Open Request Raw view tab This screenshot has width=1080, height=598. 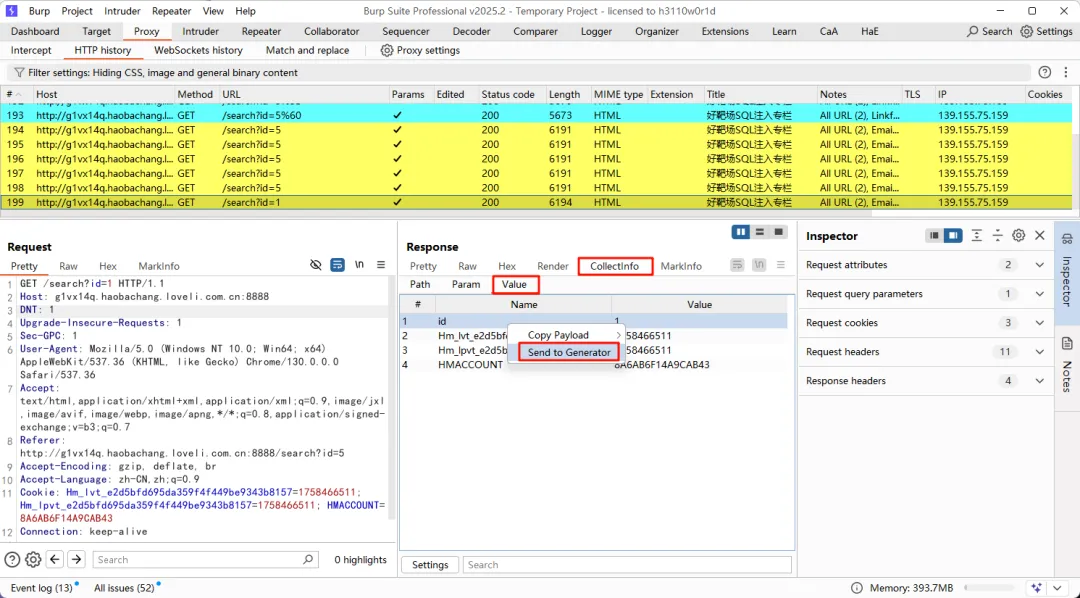(68, 266)
